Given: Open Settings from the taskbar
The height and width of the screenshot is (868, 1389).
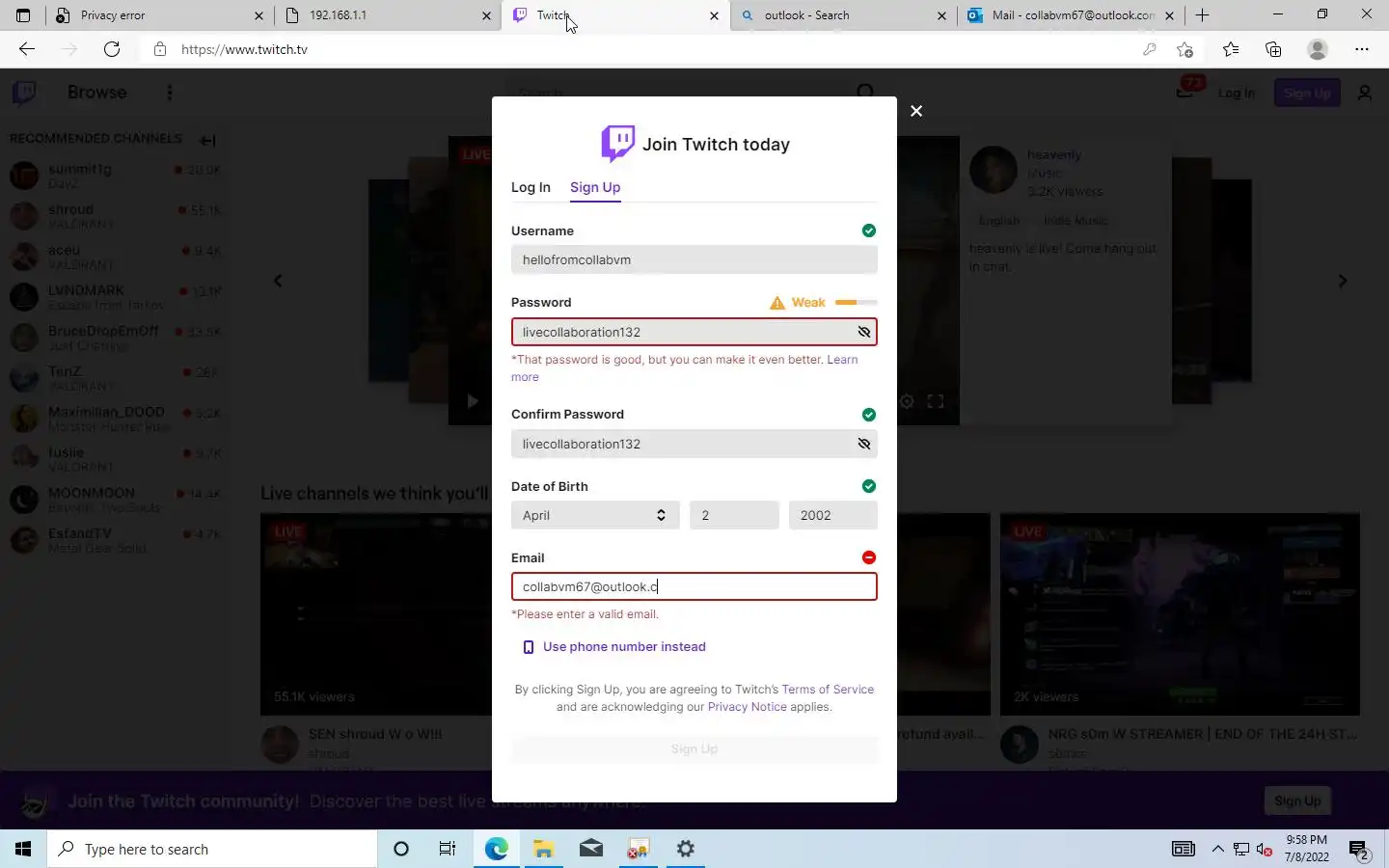Looking at the screenshot, I should (x=686, y=849).
